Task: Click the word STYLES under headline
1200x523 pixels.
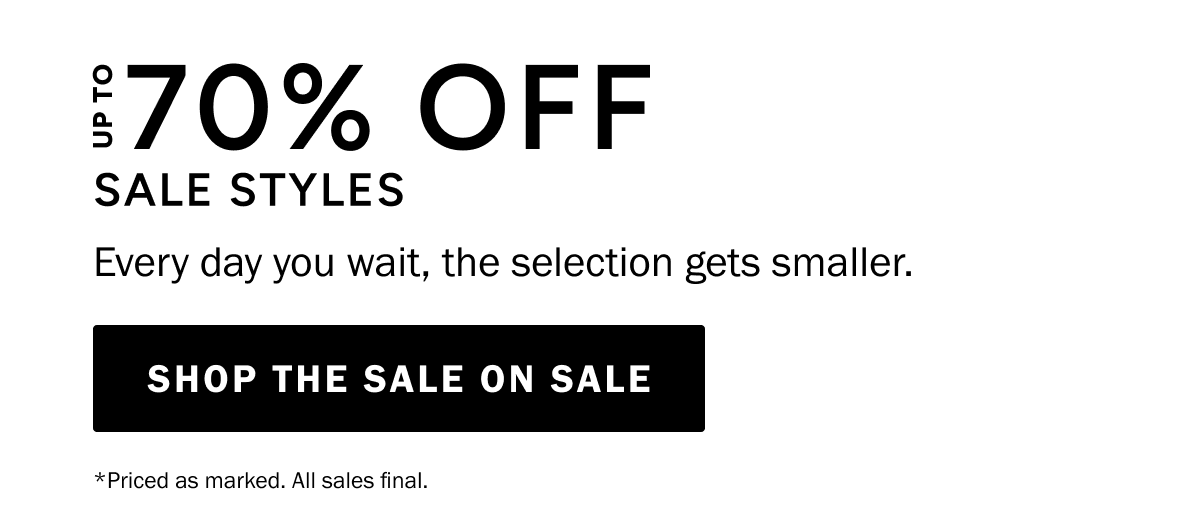Action: click(317, 190)
